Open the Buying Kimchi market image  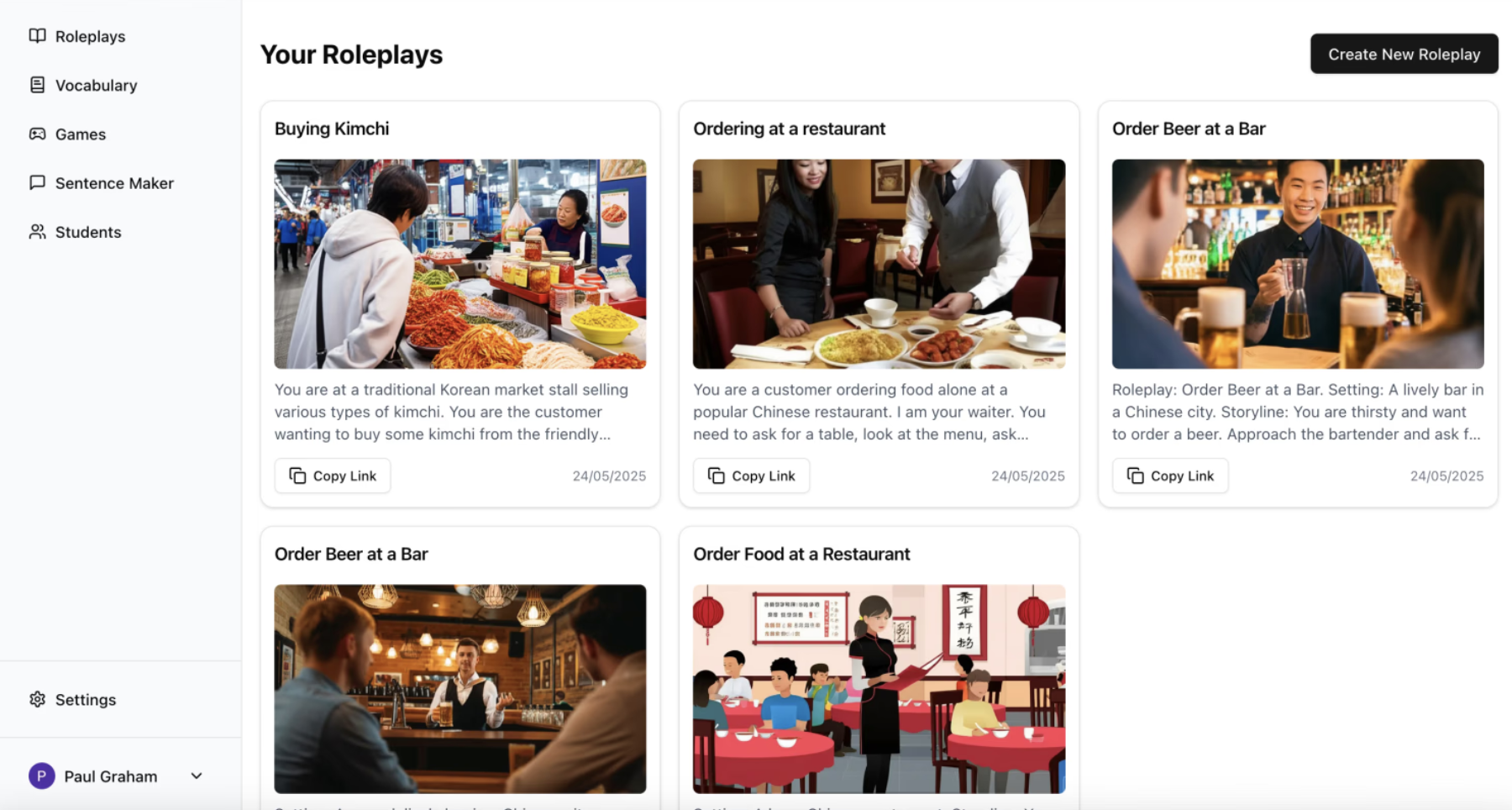pyautogui.click(x=460, y=264)
